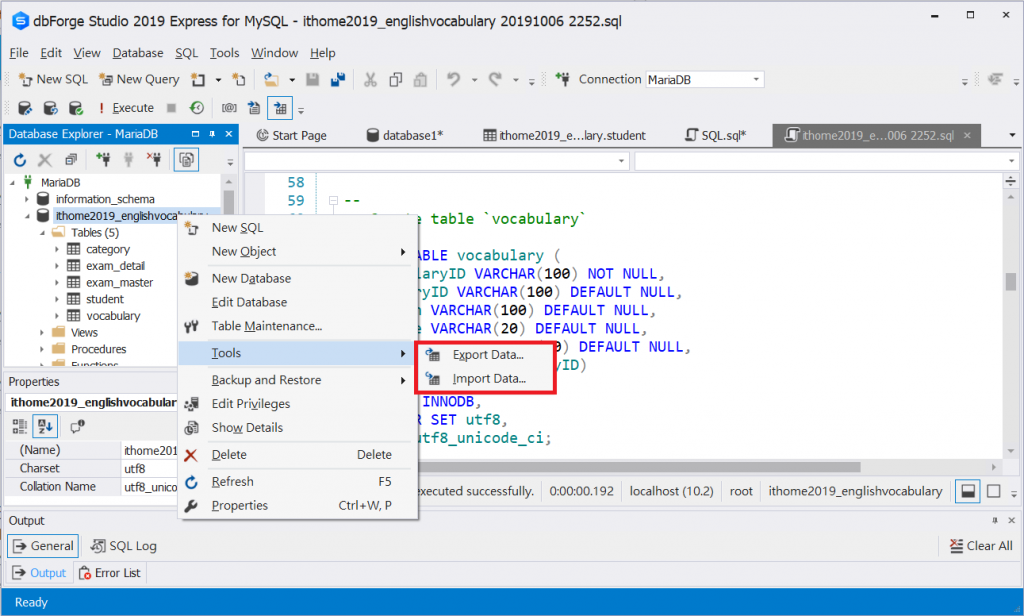Click the database check validate icon

(x=76, y=108)
